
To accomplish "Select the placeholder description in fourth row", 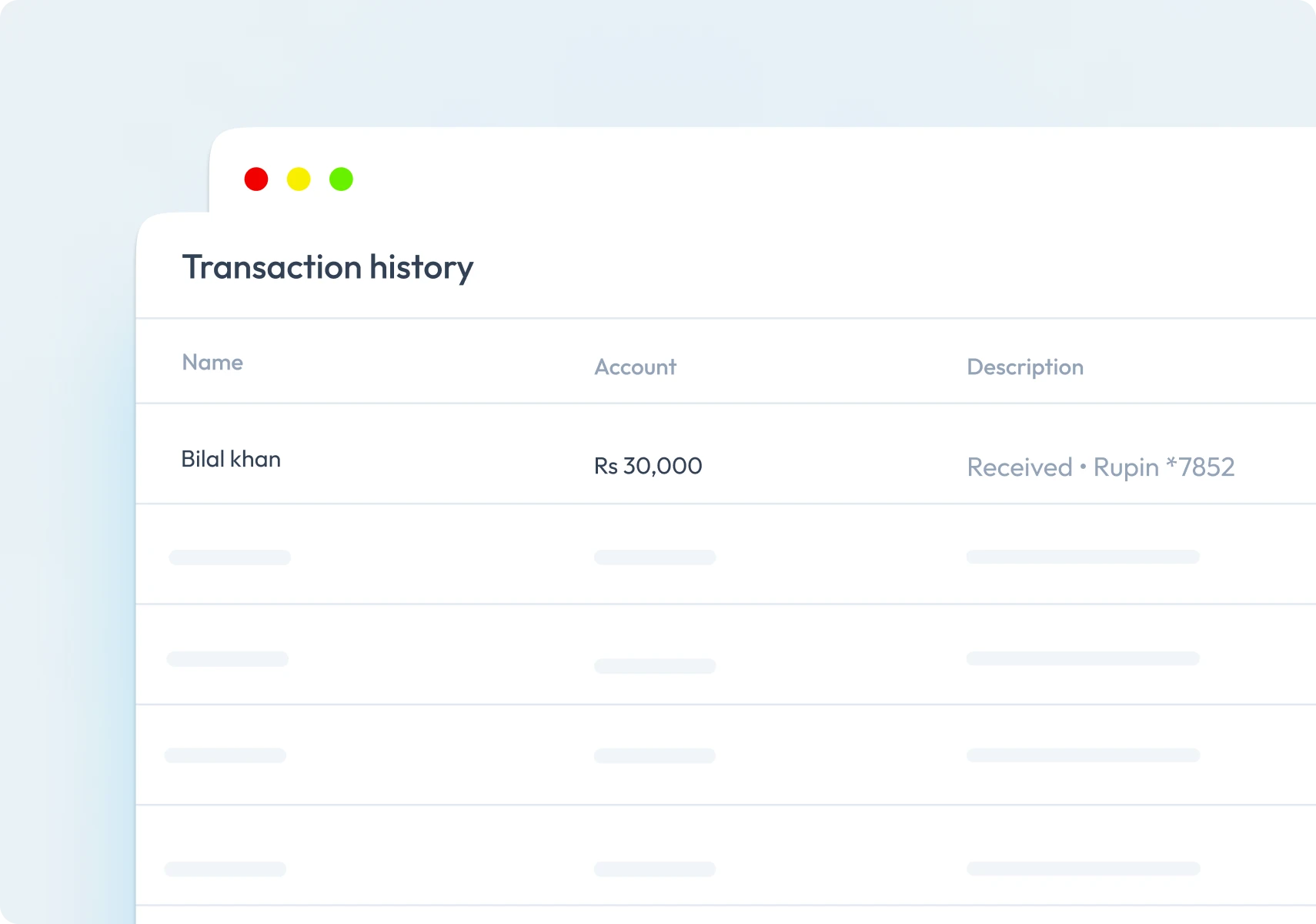I will pos(1083,755).
